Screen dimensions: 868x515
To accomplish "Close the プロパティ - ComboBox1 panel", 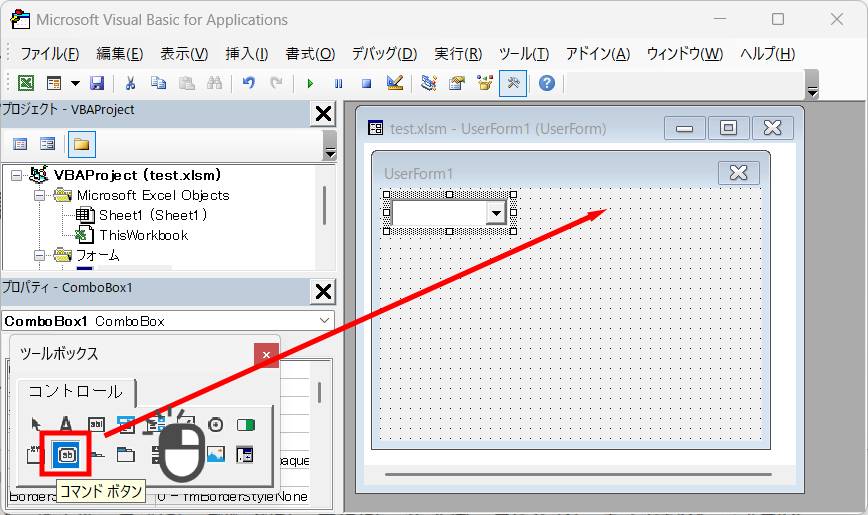I will tap(323, 292).
